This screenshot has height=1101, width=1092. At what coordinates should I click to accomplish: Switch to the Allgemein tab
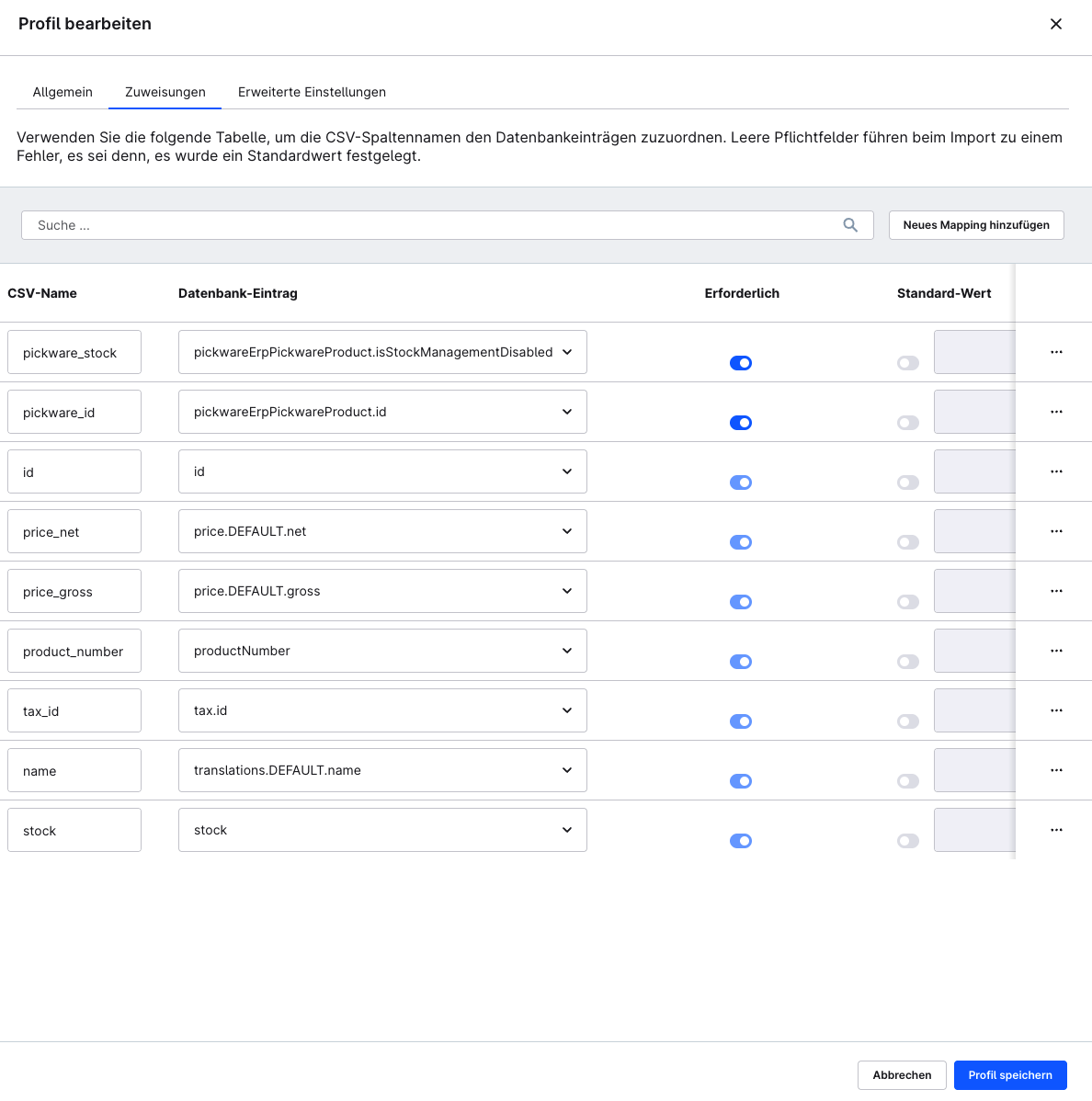click(63, 92)
